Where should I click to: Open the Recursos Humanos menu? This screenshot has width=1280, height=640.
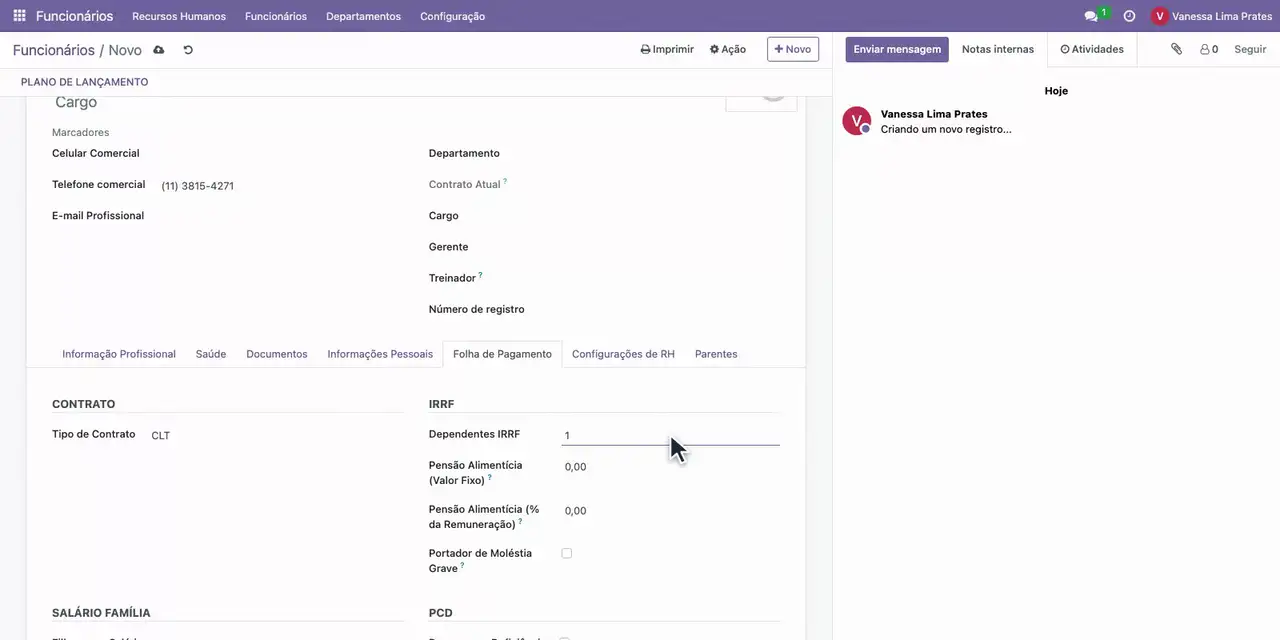coord(179,16)
